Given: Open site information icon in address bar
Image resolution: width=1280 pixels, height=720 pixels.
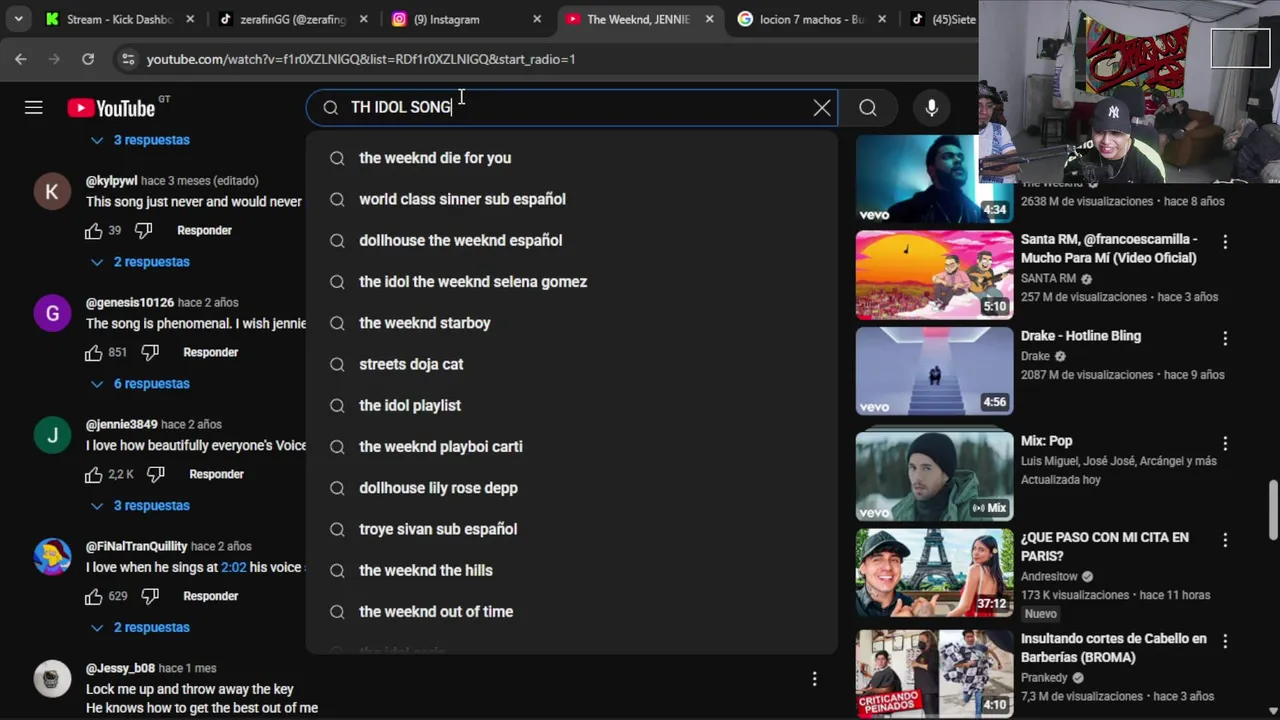Looking at the screenshot, I should 128,59.
